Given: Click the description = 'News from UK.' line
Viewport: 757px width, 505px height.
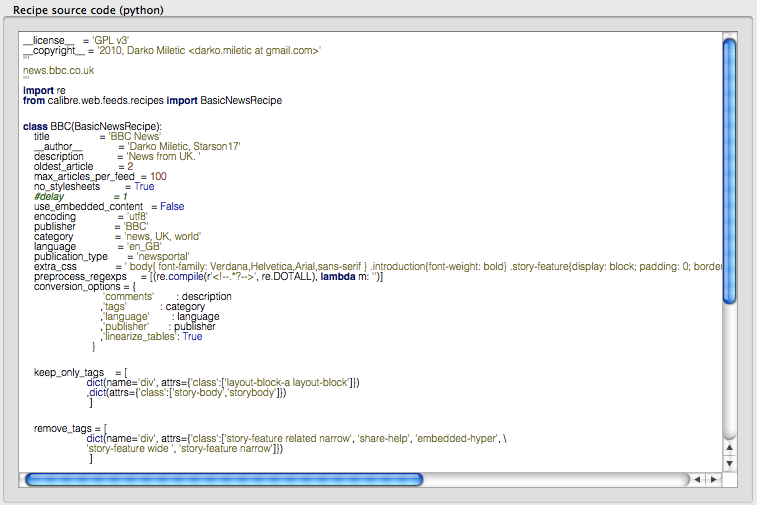Looking at the screenshot, I should pyautogui.click(x=117, y=156).
